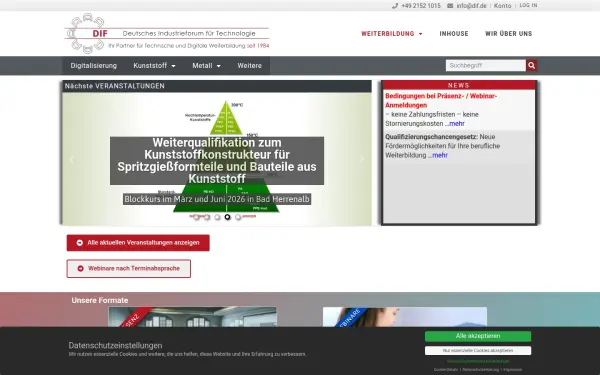Open the Digitalisierung category
600x375 pixels.
coord(94,66)
